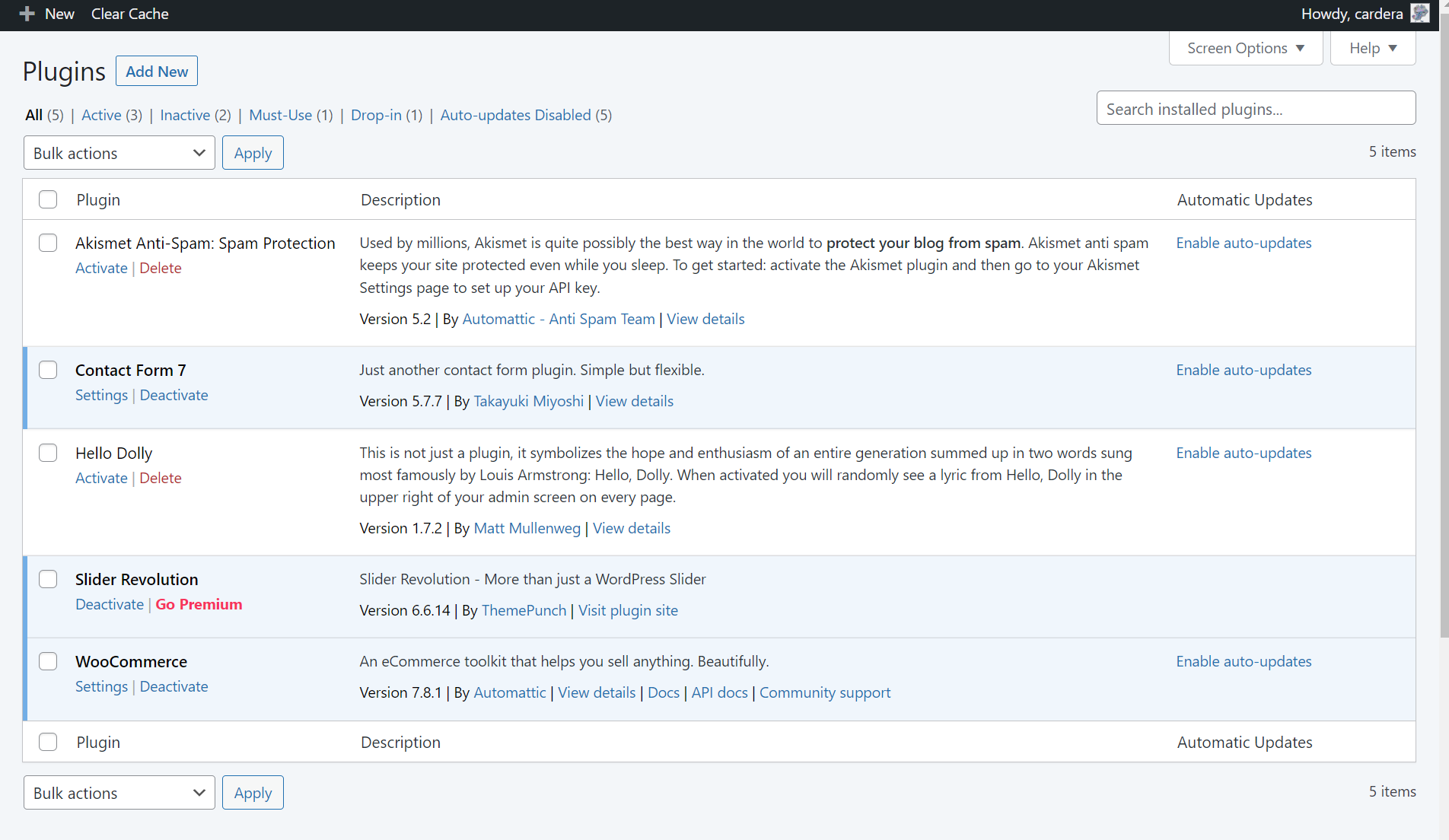
Task: Select all plugins with header checkbox
Action: pos(48,199)
